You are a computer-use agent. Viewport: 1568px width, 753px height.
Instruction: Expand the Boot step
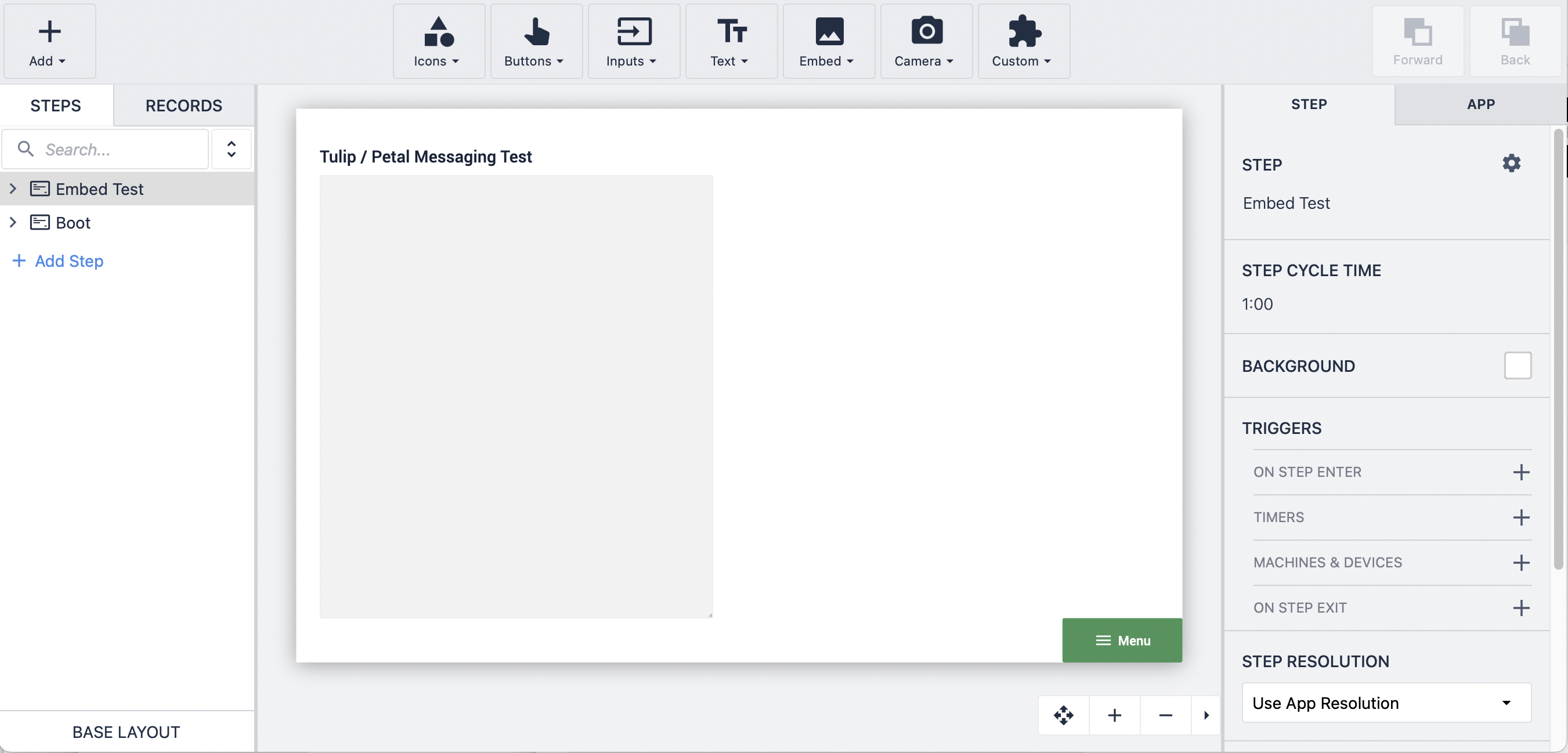[x=13, y=222]
